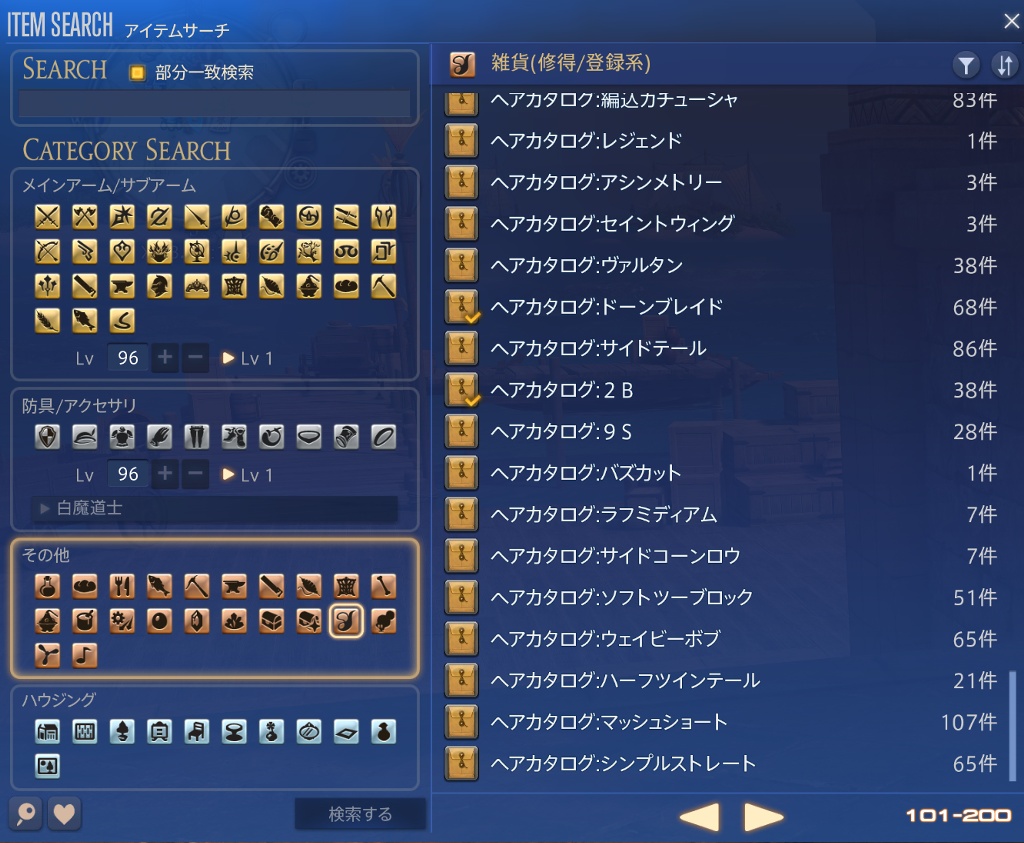Click the 検索する button
Image resolution: width=1024 pixels, height=843 pixels.
pos(360,814)
